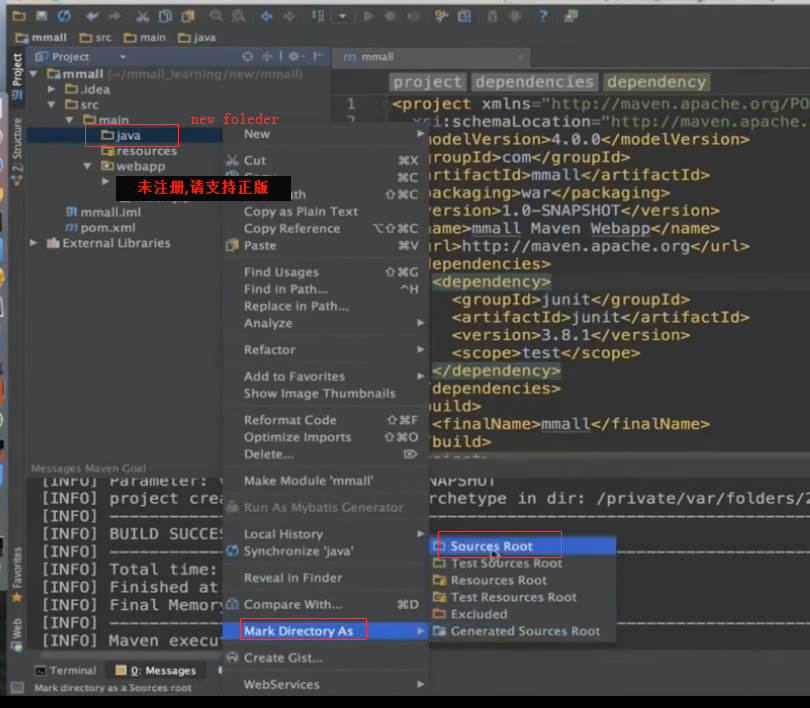The width and height of the screenshot is (810, 708).
Task: Click the Synchronize toolbar icon
Action: 64,16
